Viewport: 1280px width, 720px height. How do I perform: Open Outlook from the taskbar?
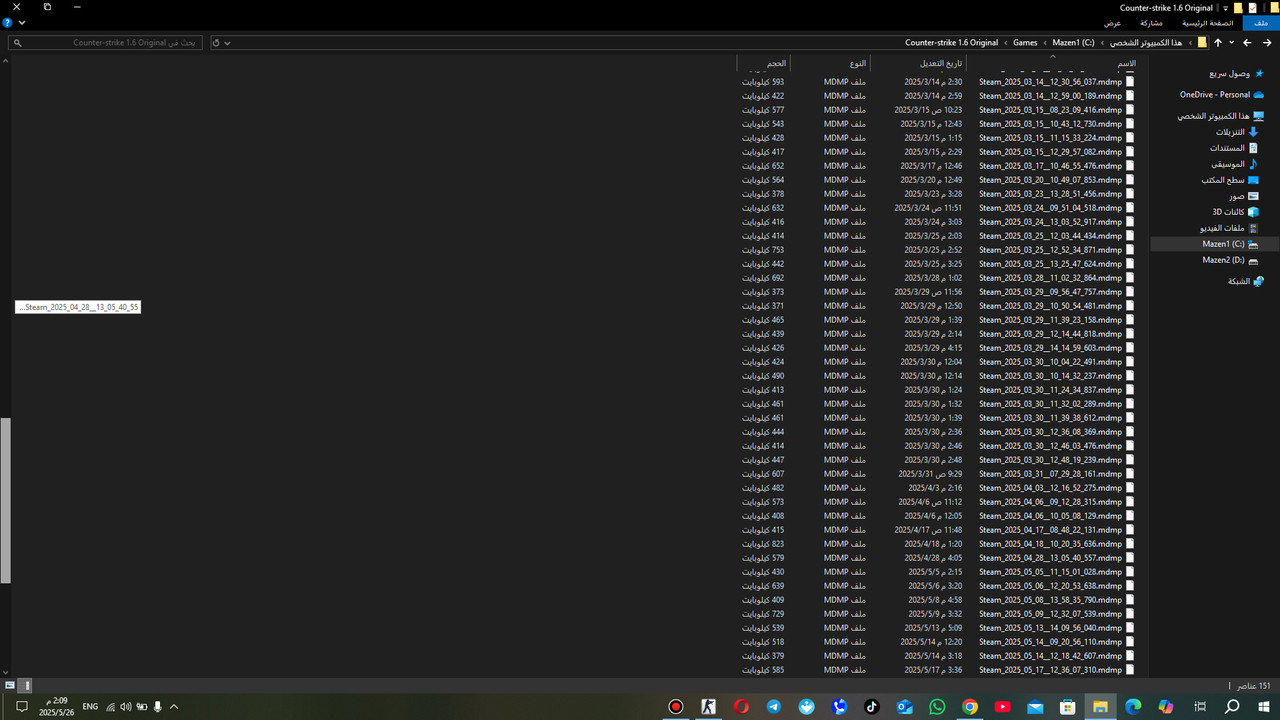904,706
